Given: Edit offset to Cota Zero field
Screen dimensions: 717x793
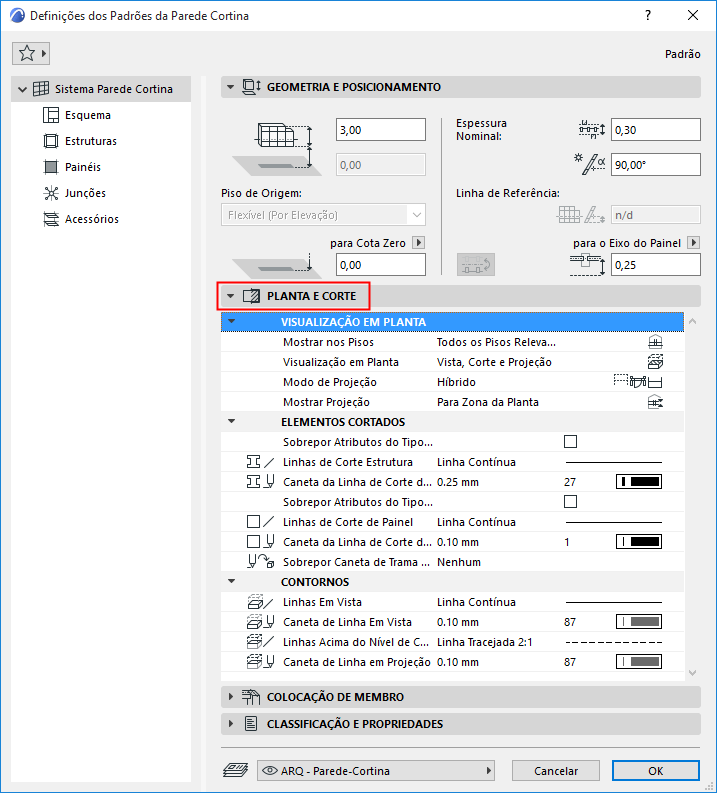Looking at the screenshot, I should (381, 265).
